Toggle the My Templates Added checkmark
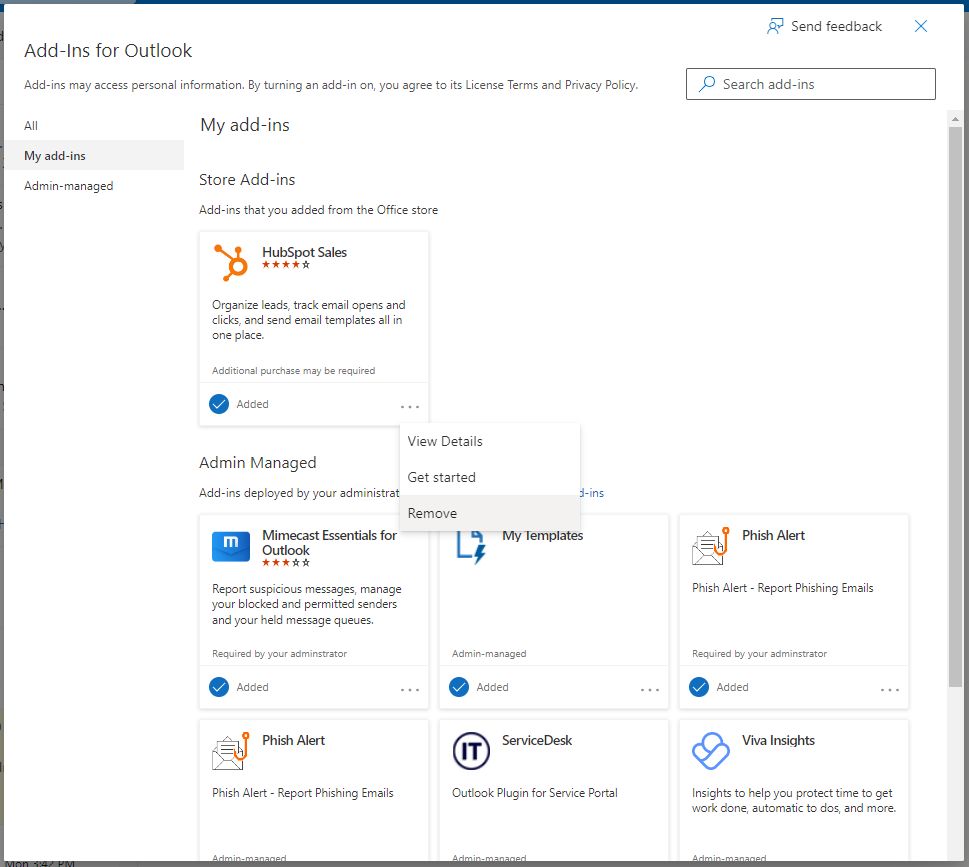 pyautogui.click(x=459, y=687)
